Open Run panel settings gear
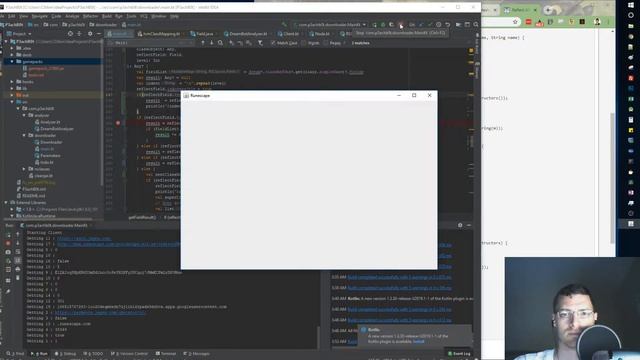The height and width of the screenshot is (360, 640). (460, 225)
